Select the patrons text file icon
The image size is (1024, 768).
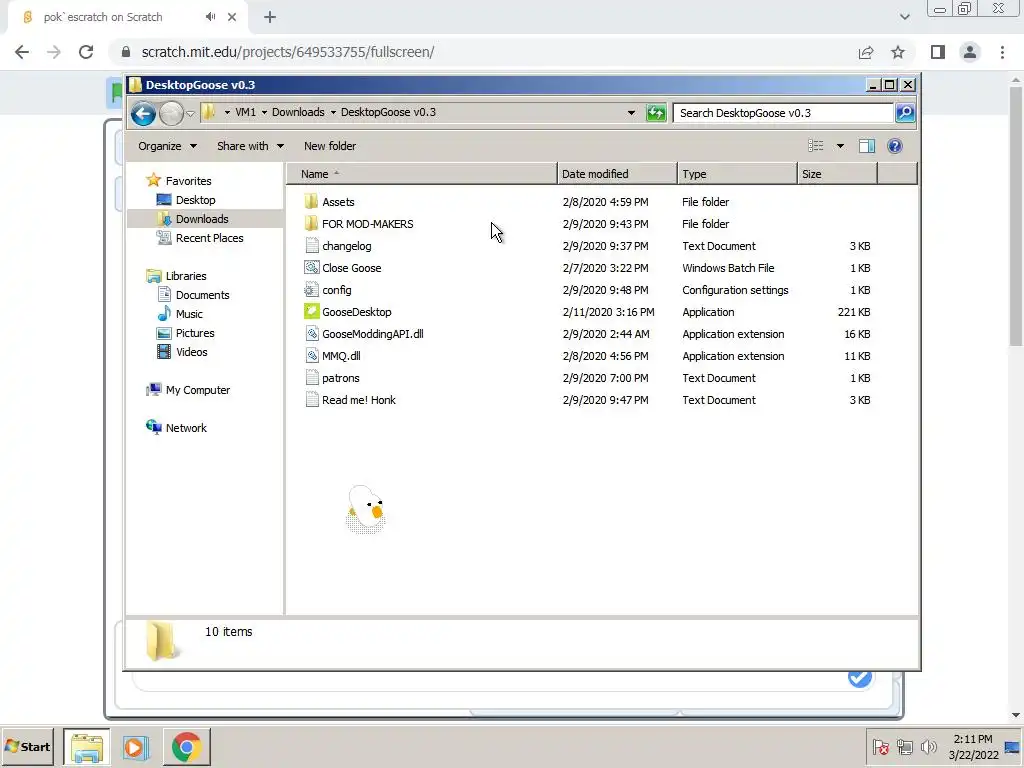pyautogui.click(x=312, y=378)
